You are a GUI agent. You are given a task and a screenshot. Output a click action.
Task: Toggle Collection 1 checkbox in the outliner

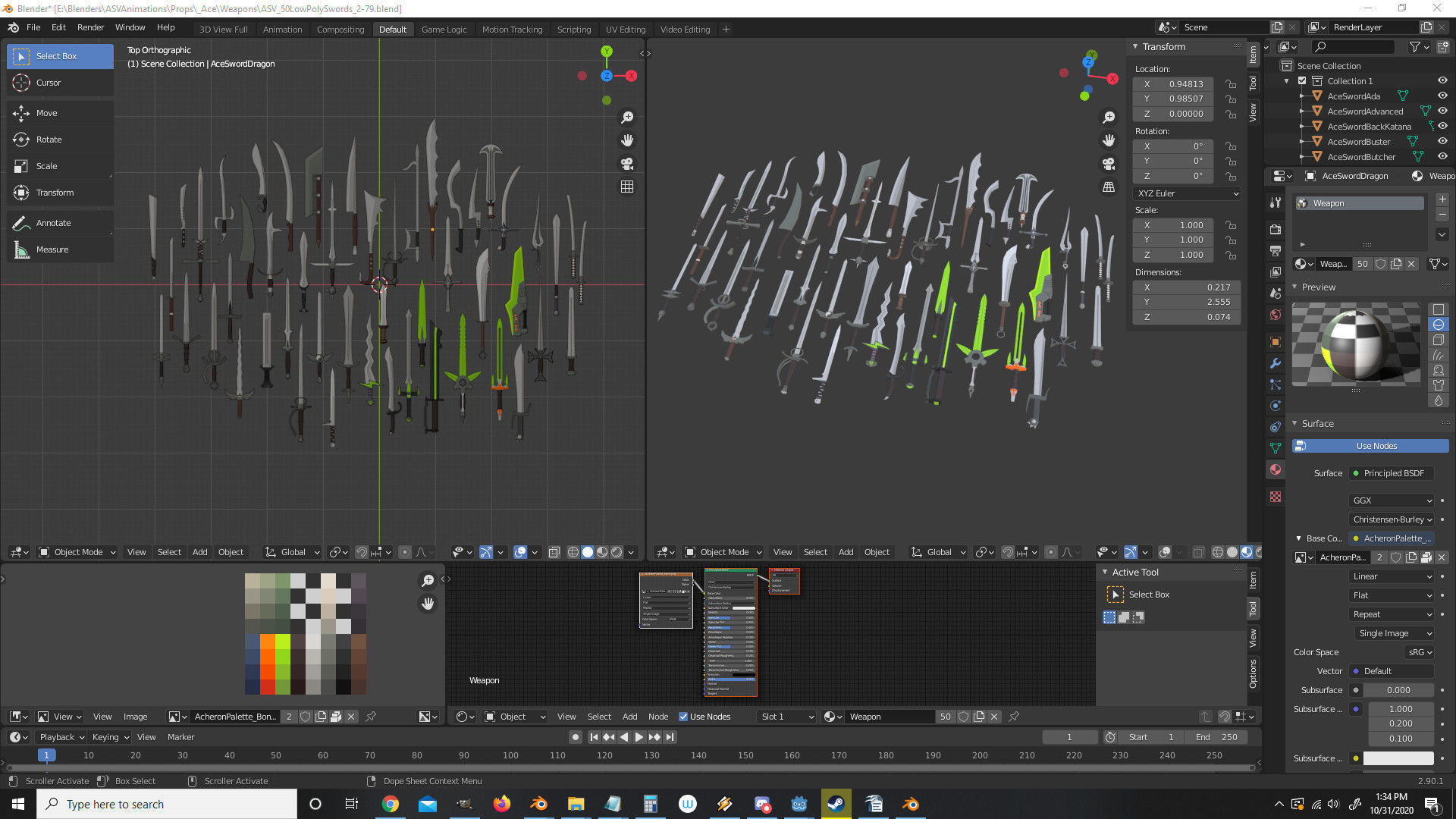click(x=1302, y=81)
